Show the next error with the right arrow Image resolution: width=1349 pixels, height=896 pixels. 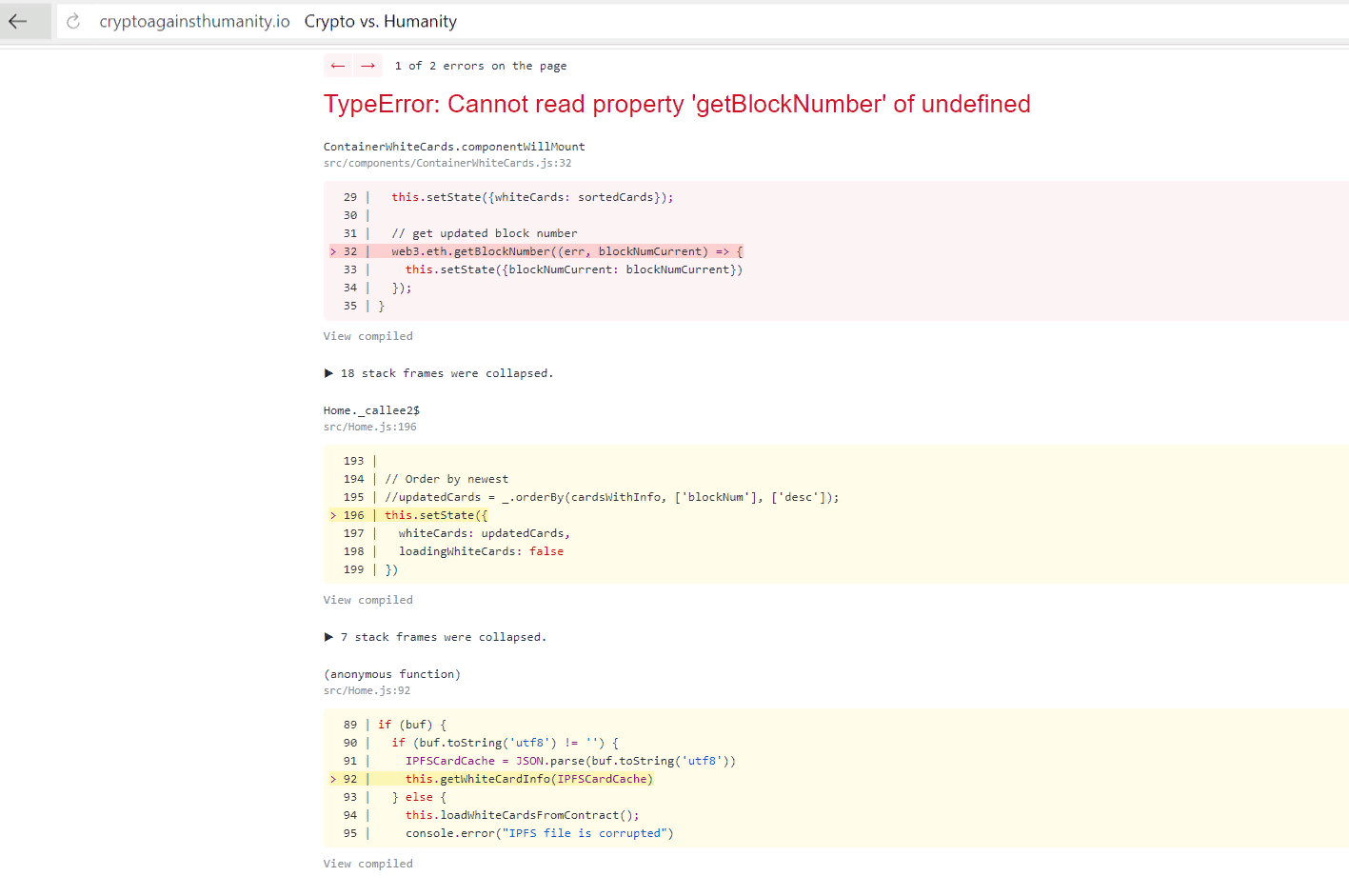[x=367, y=66]
